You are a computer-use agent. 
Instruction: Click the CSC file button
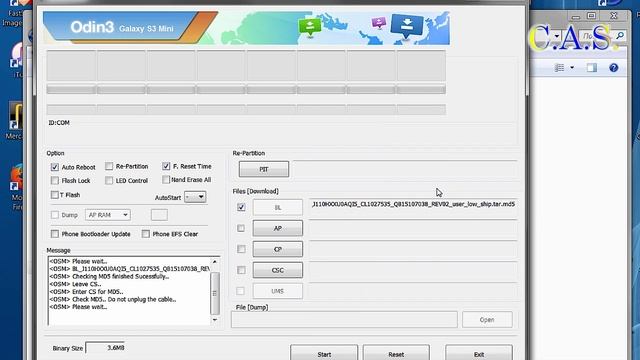(x=278, y=270)
